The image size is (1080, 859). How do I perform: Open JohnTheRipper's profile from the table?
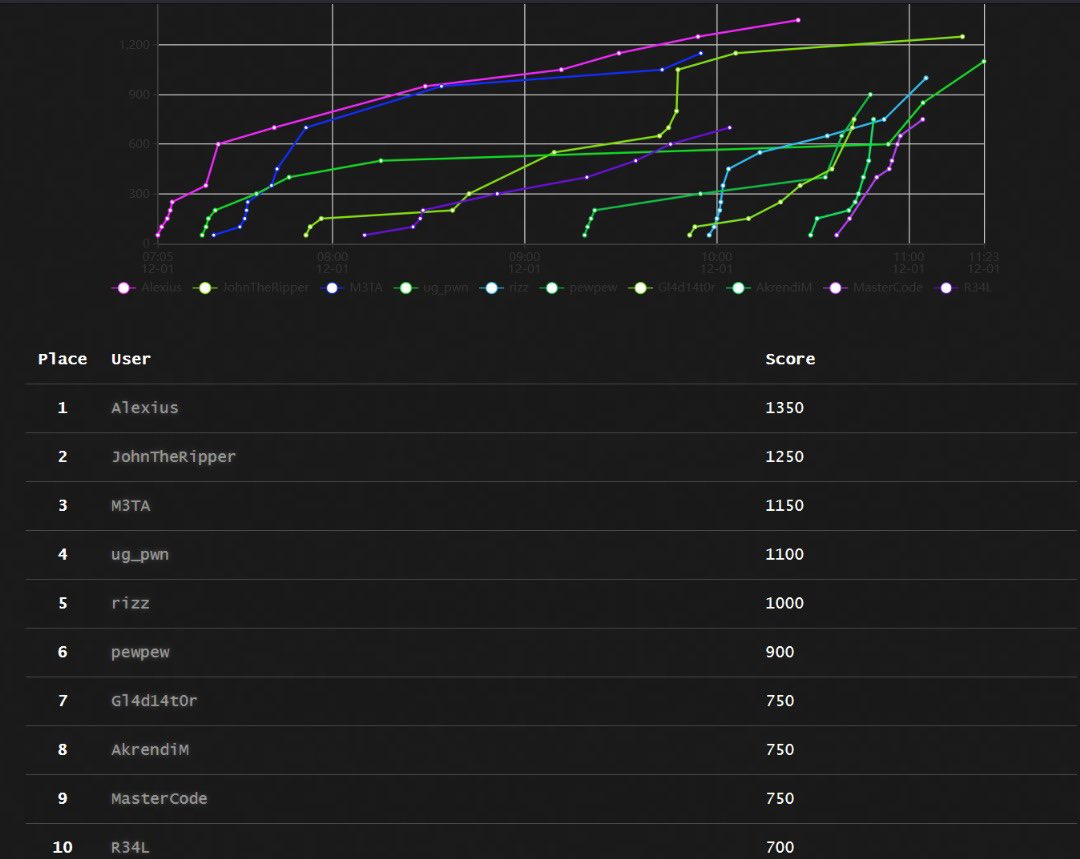(174, 457)
